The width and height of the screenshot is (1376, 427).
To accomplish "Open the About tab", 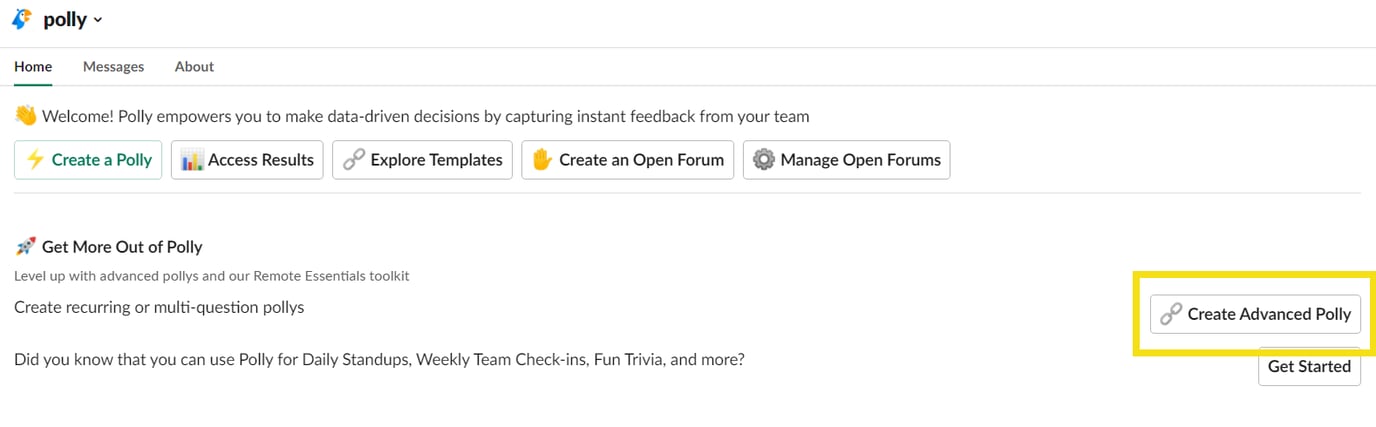I will point(194,66).
